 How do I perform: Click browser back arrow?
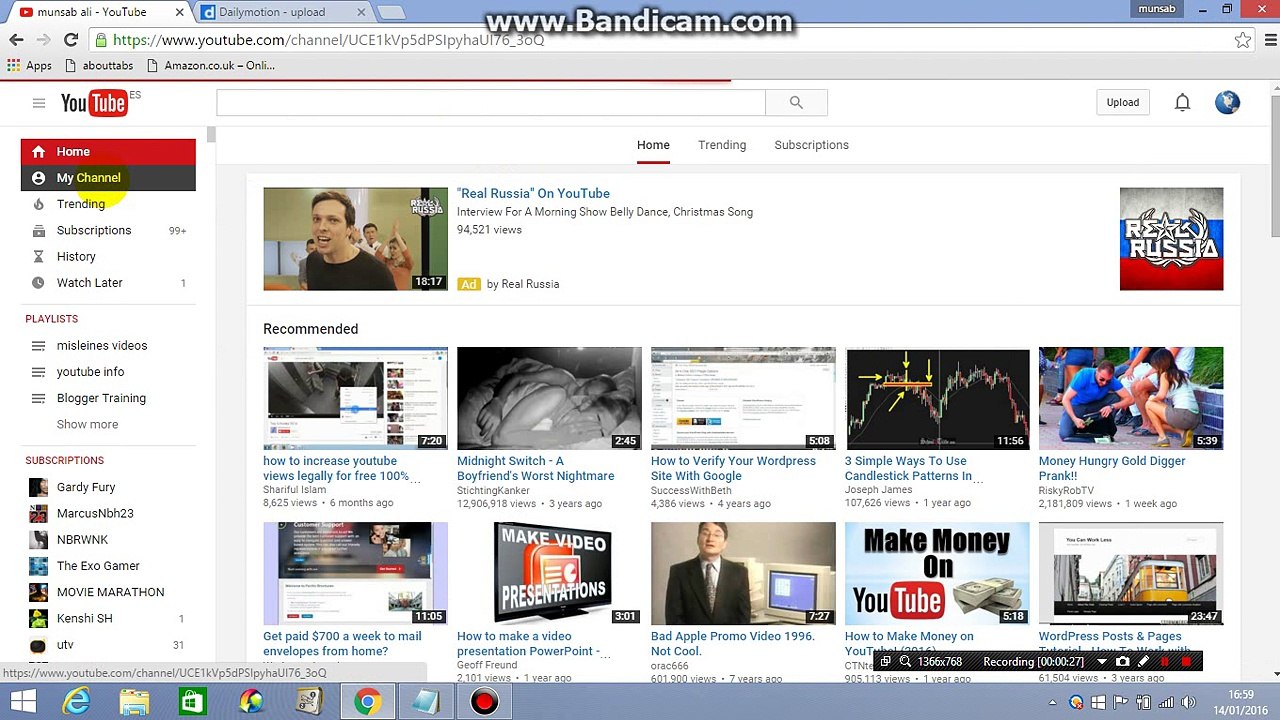16,40
